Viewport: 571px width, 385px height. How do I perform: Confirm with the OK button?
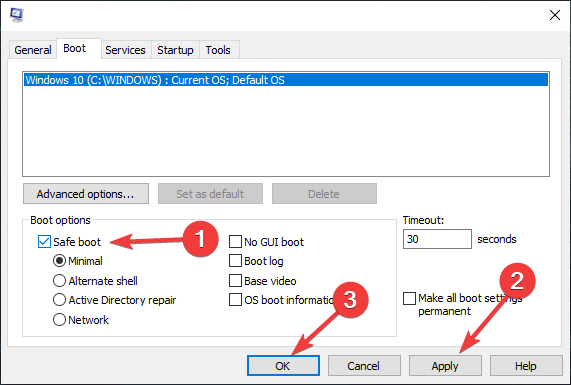coord(283,366)
